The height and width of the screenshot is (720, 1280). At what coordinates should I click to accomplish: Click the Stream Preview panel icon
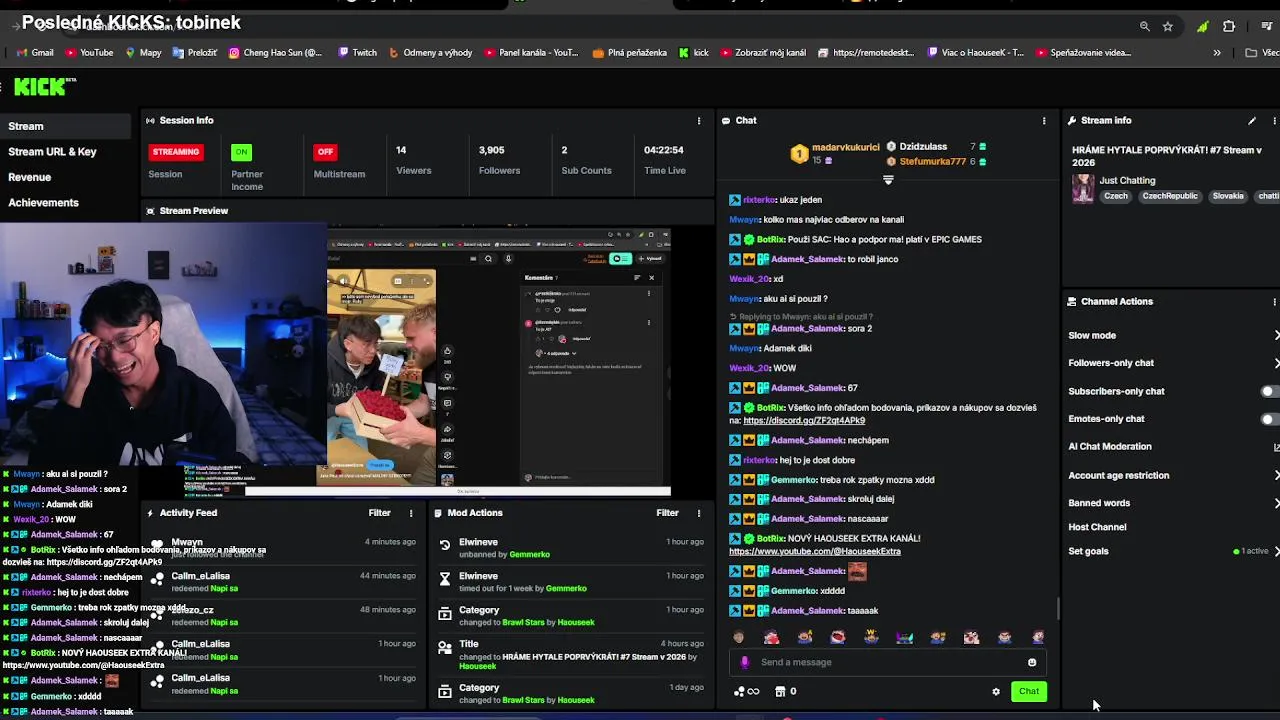coord(151,211)
